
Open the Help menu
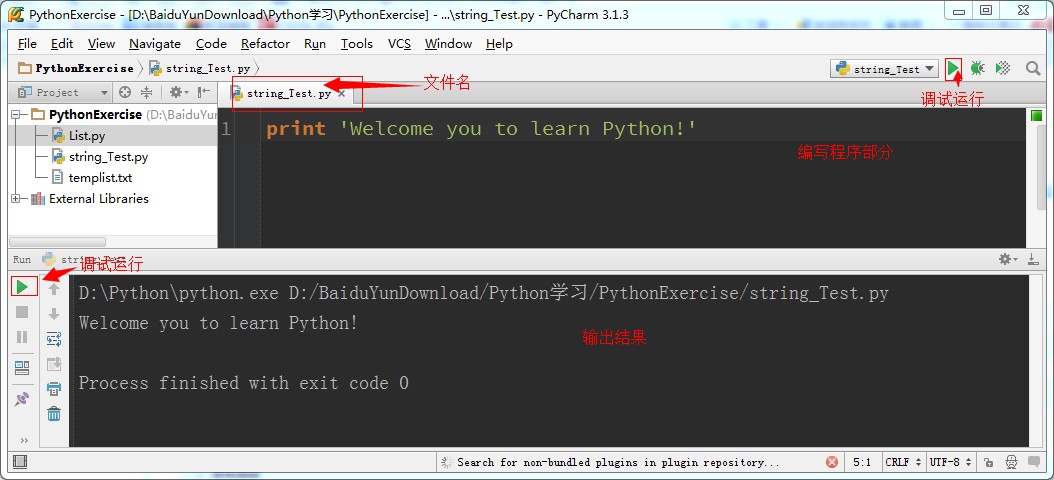pyautogui.click(x=499, y=44)
